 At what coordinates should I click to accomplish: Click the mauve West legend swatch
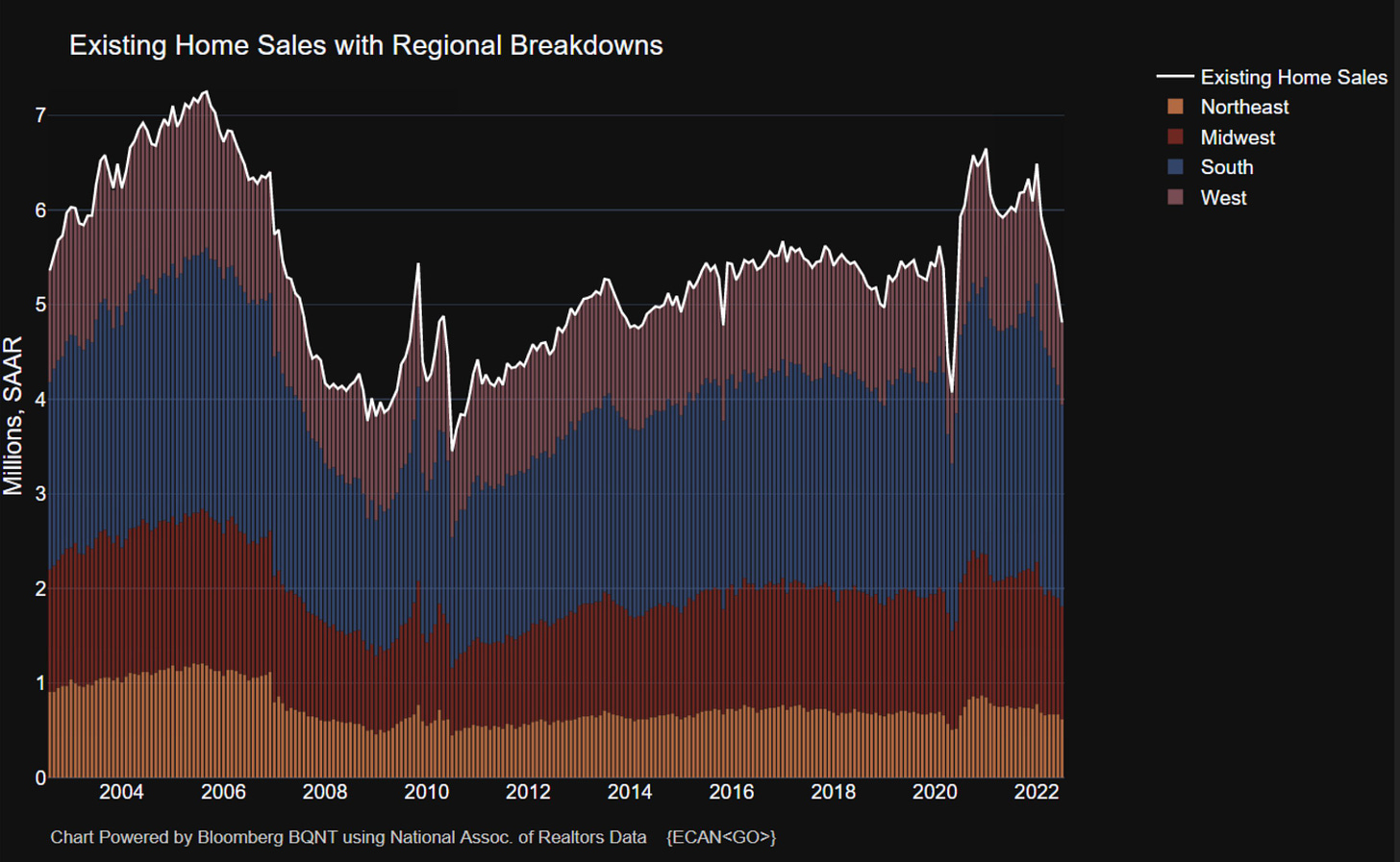[x=1175, y=198]
